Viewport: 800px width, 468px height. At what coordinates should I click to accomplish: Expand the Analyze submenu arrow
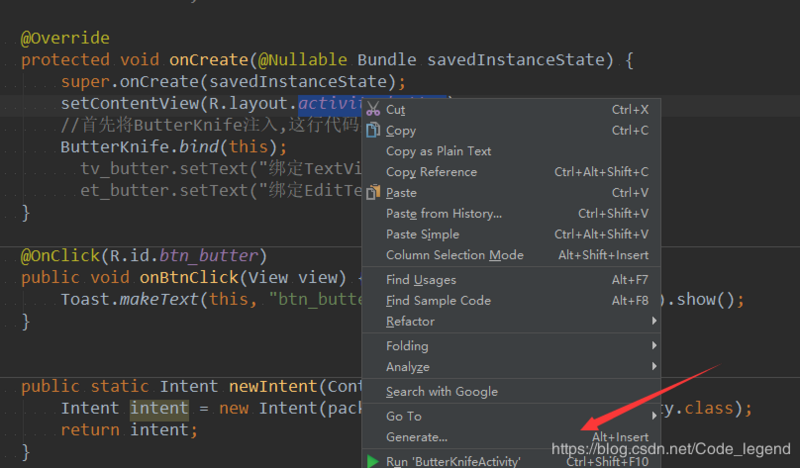point(654,366)
